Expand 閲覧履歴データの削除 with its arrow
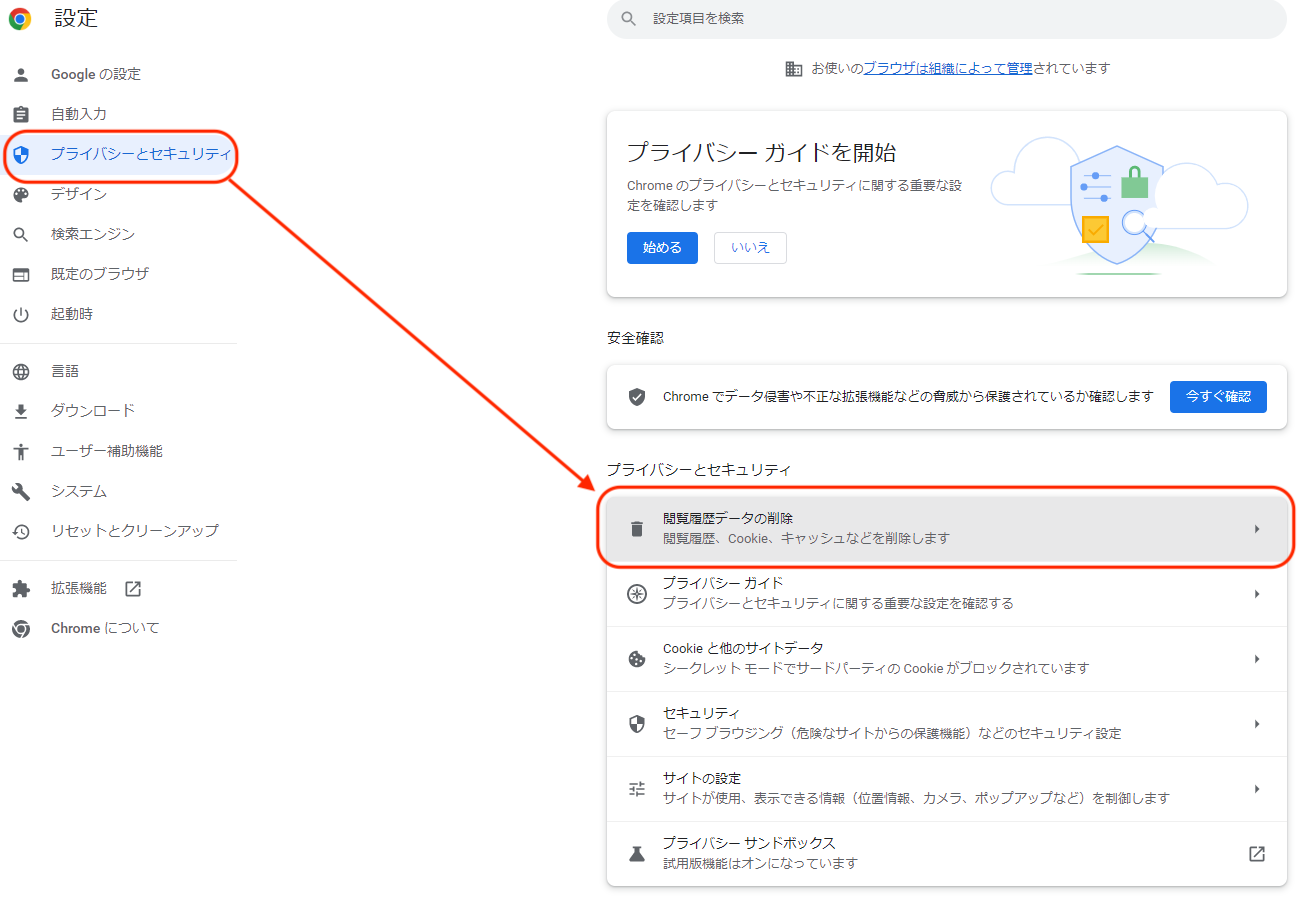The width and height of the screenshot is (1306, 908). (1257, 529)
